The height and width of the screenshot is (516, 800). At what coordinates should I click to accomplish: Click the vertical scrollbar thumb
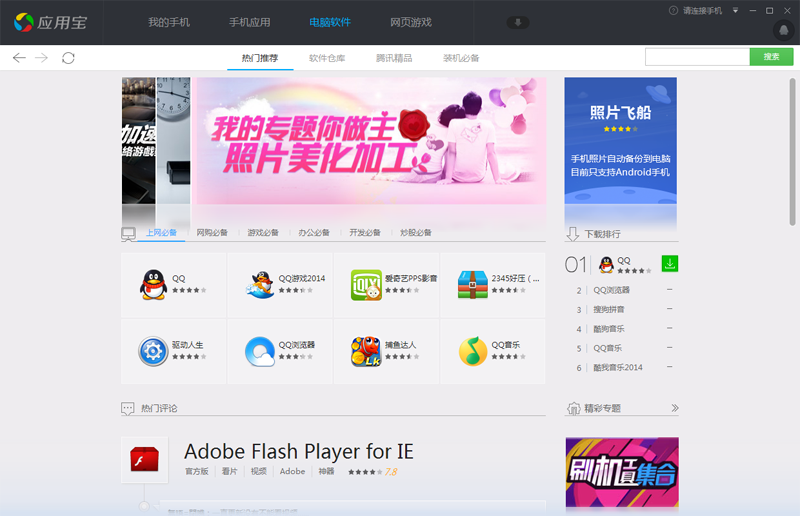(x=792, y=152)
